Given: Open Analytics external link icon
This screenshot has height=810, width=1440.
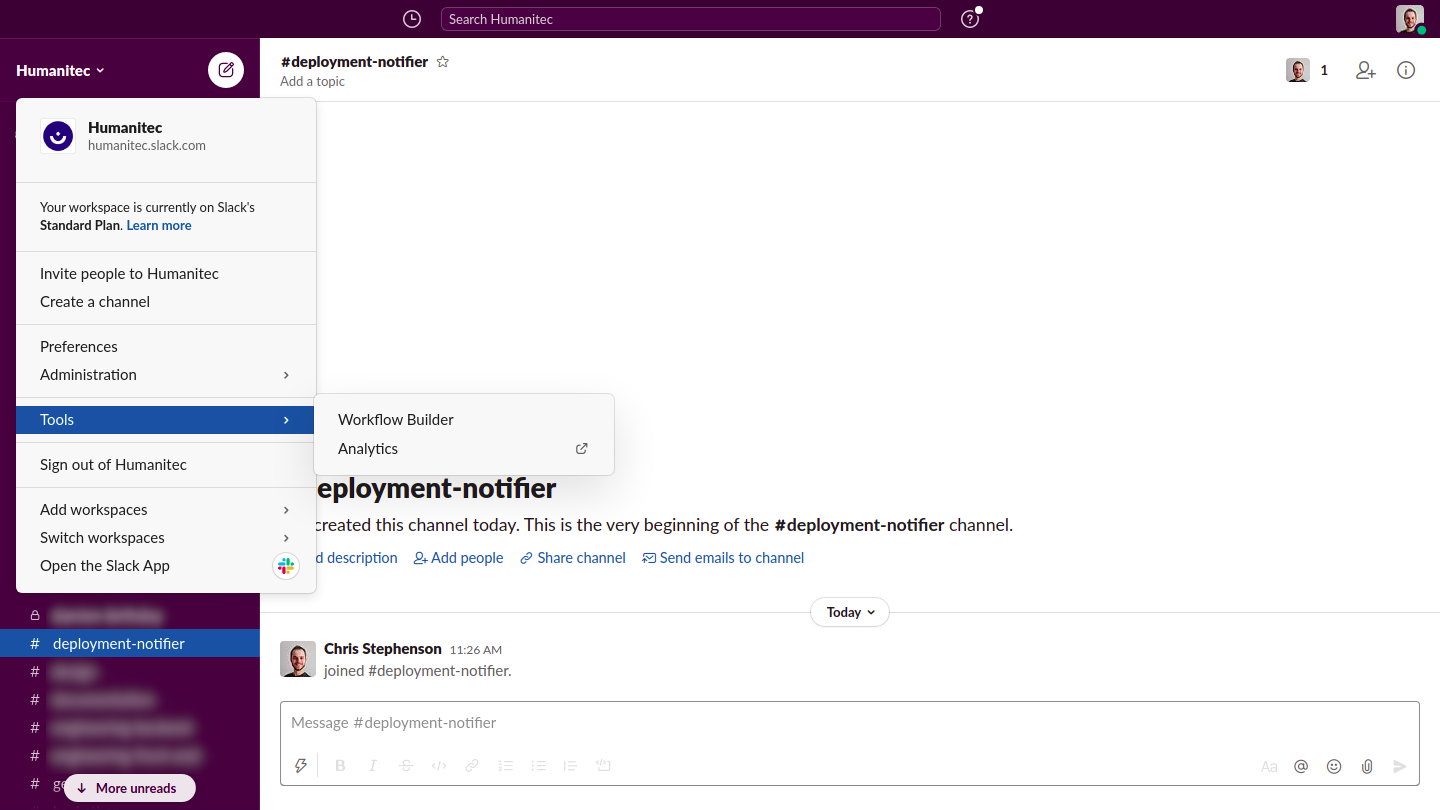Looking at the screenshot, I should pyautogui.click(x=582, y=449).
